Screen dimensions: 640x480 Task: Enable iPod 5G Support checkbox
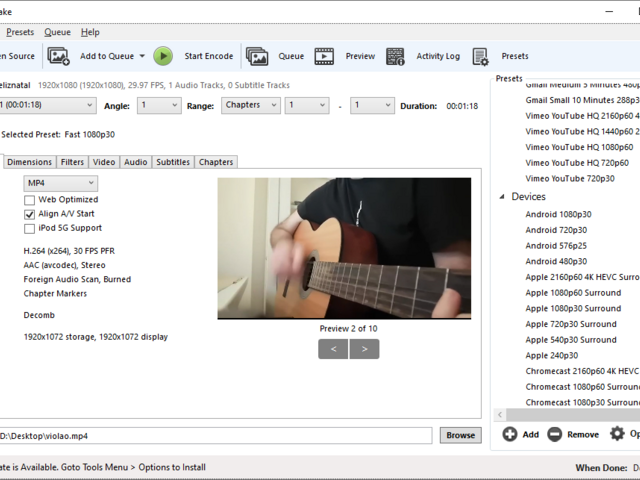(30, 228)
